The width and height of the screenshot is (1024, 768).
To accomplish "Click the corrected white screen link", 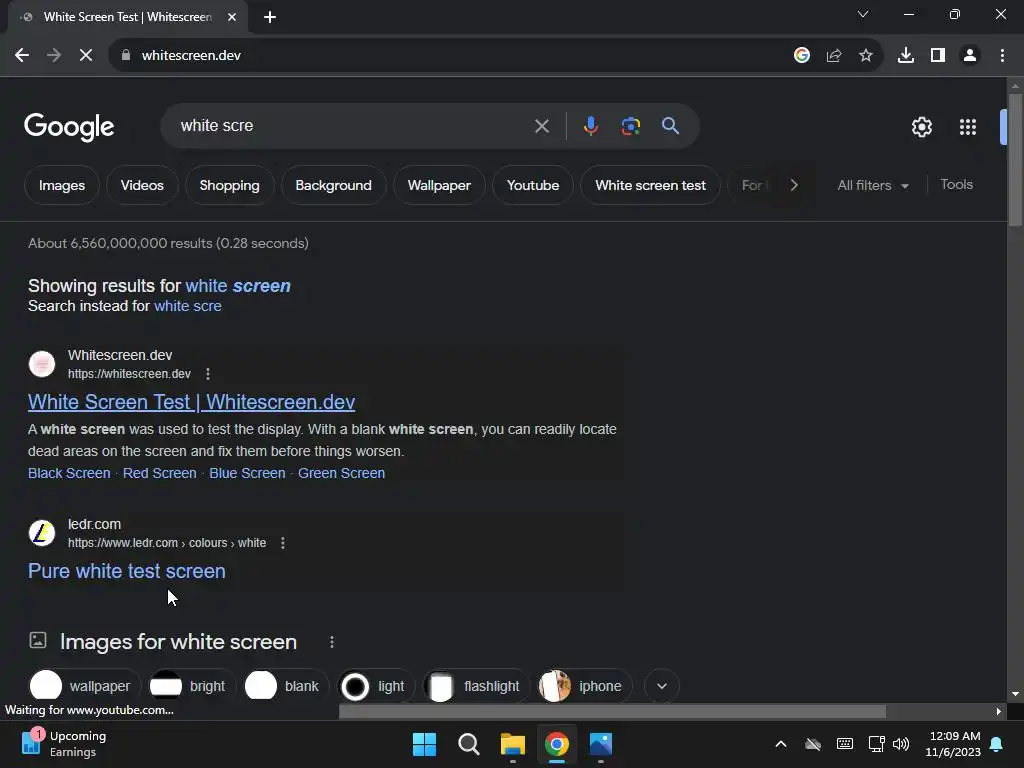I will pos(238,286).
